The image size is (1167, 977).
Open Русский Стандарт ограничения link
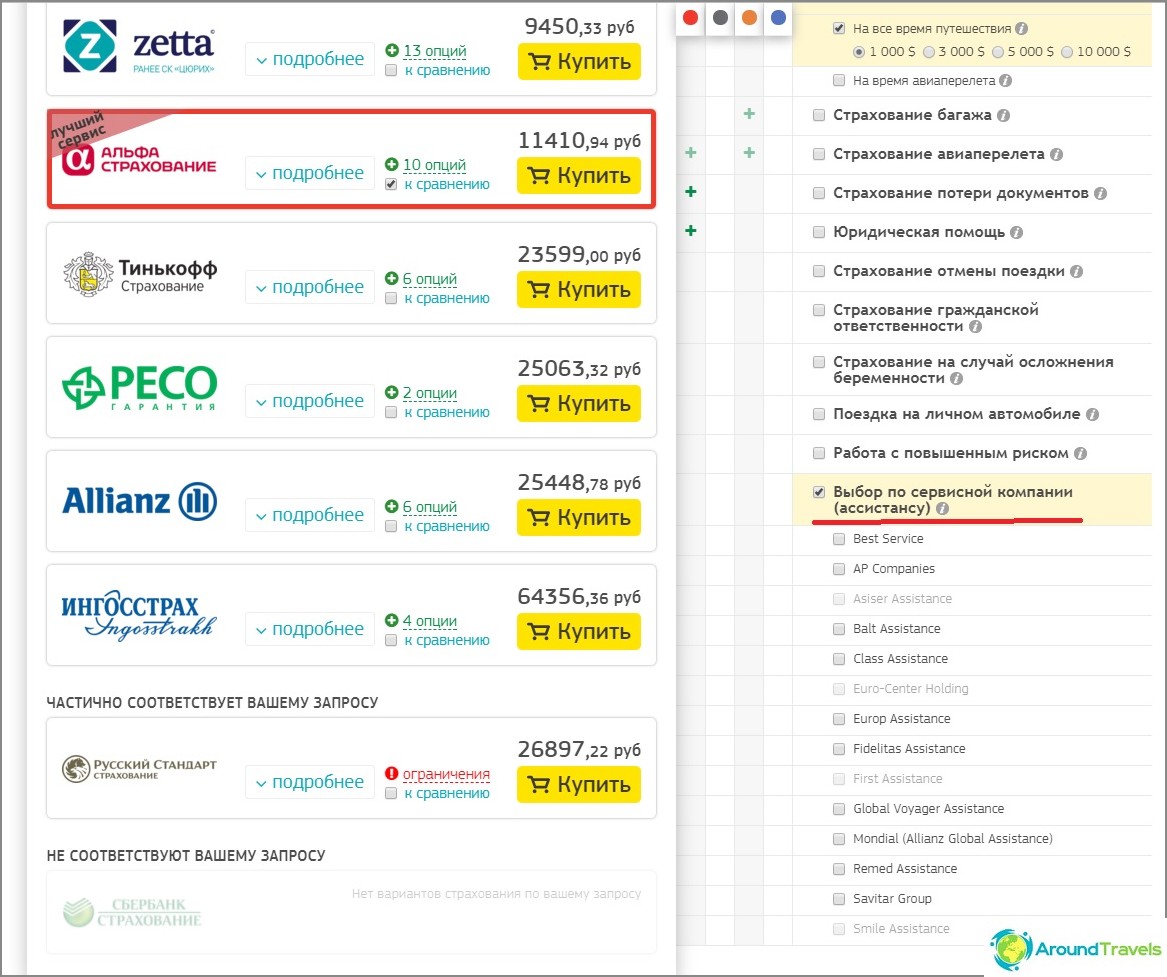(x=446, y=774)
